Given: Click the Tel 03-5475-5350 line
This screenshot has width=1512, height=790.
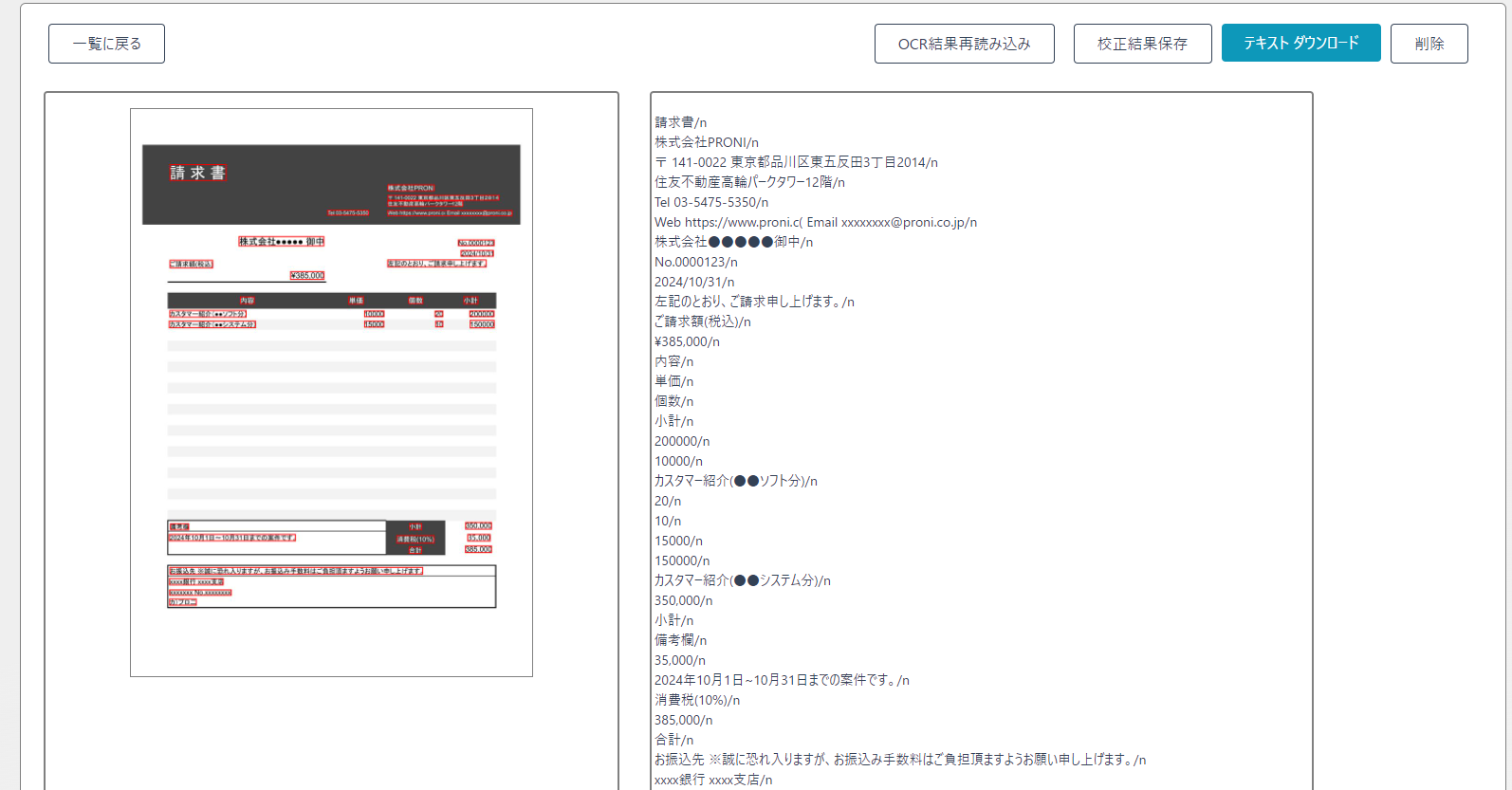Looking at the screenshot, I should pyautogui.click(x=711, y=202).
